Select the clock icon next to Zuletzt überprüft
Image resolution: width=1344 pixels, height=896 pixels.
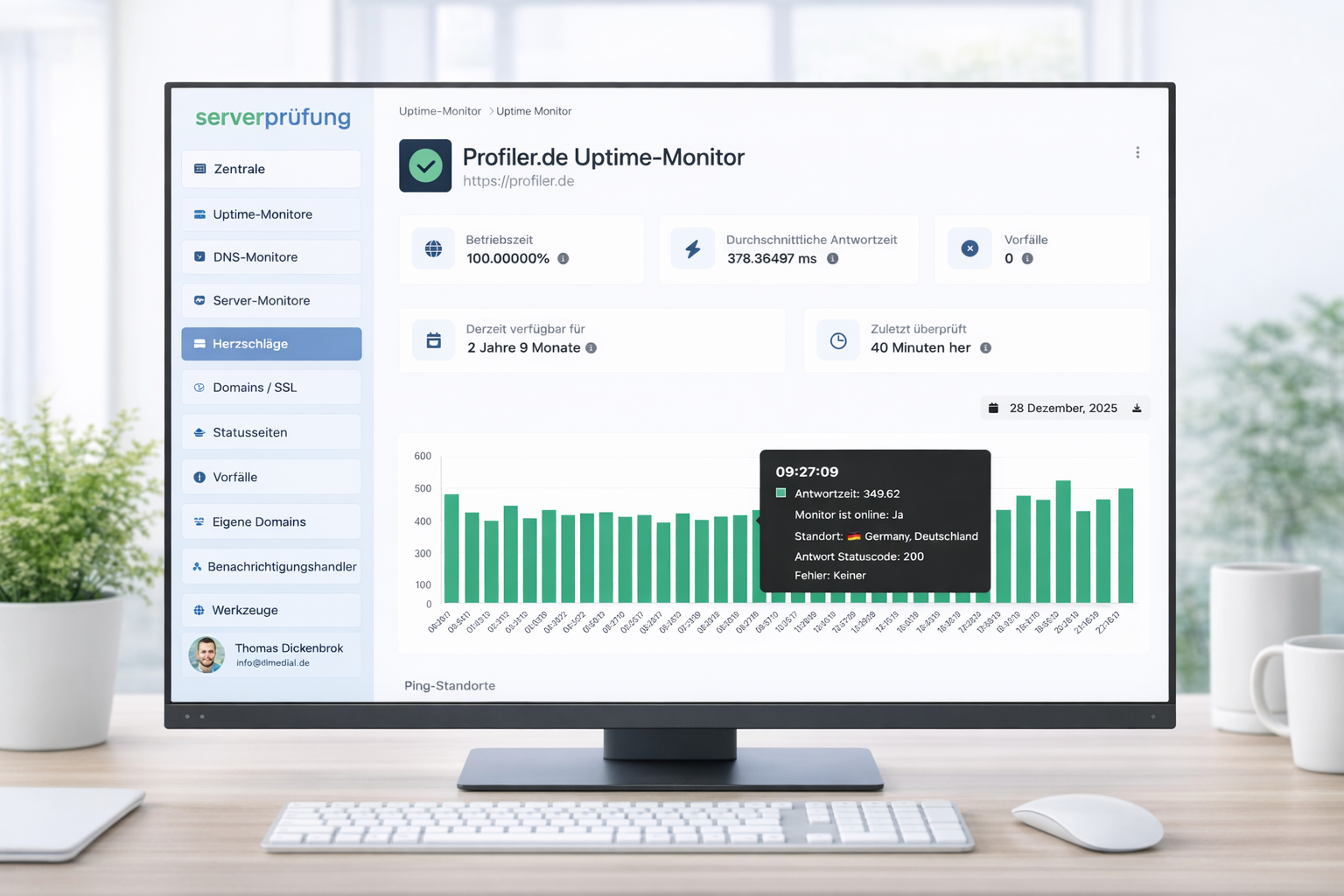click(x=837, y=339)
